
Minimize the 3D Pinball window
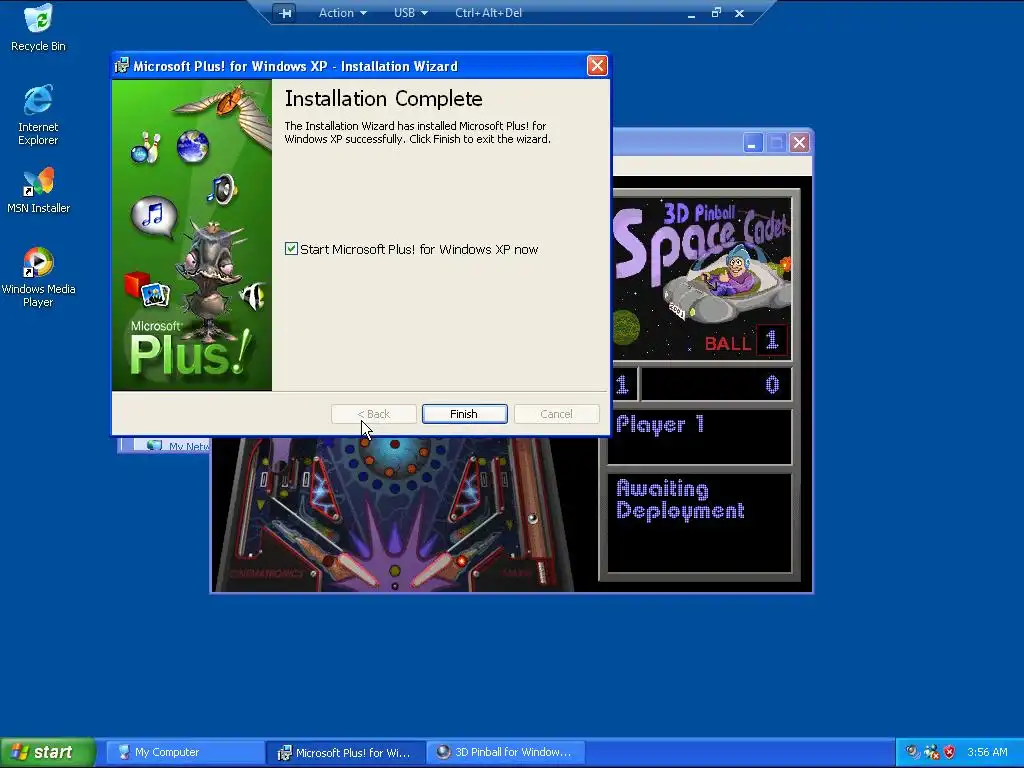click(x=753, y=142)
